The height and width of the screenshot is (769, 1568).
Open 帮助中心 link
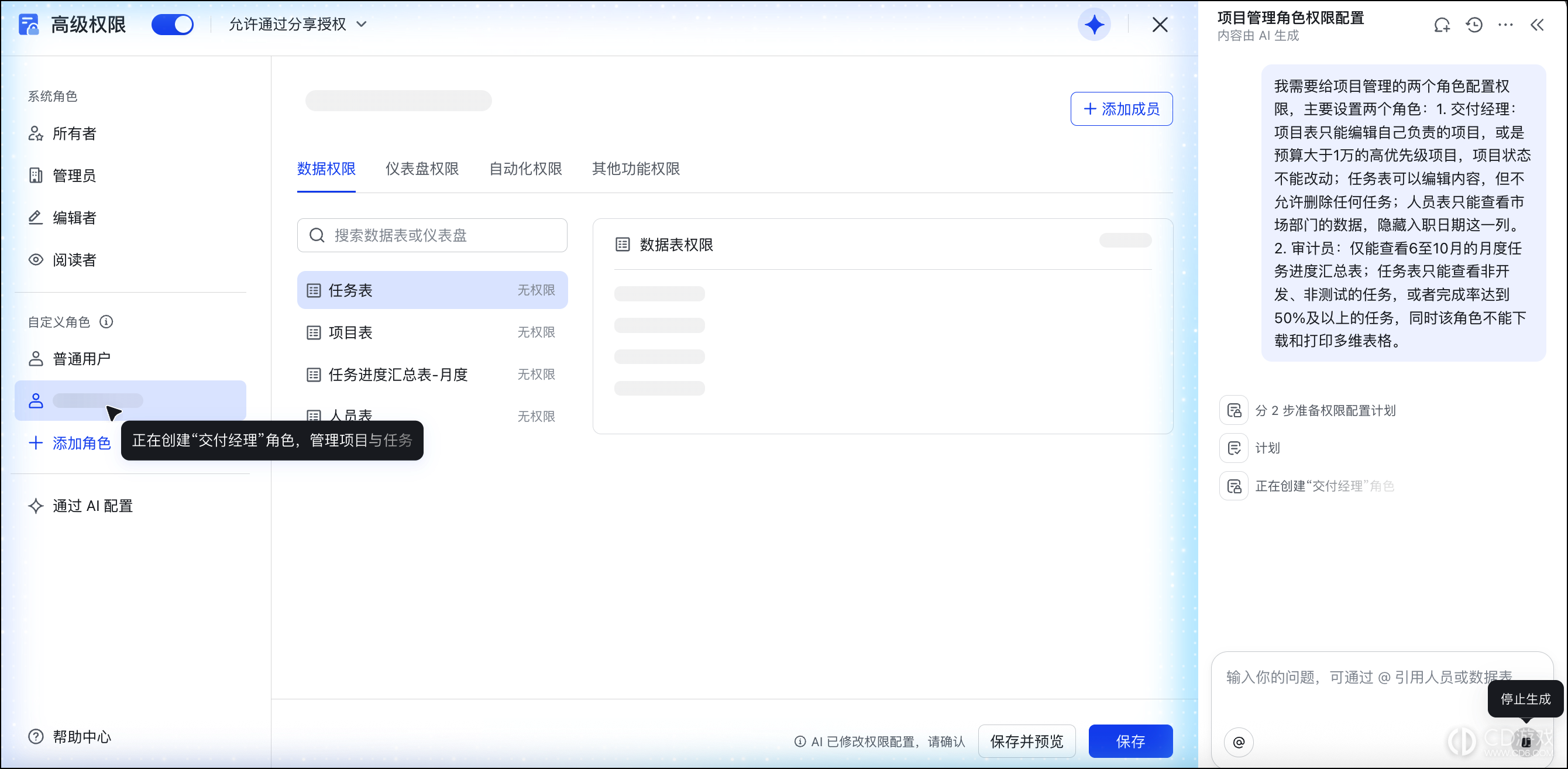click(70, 736)
